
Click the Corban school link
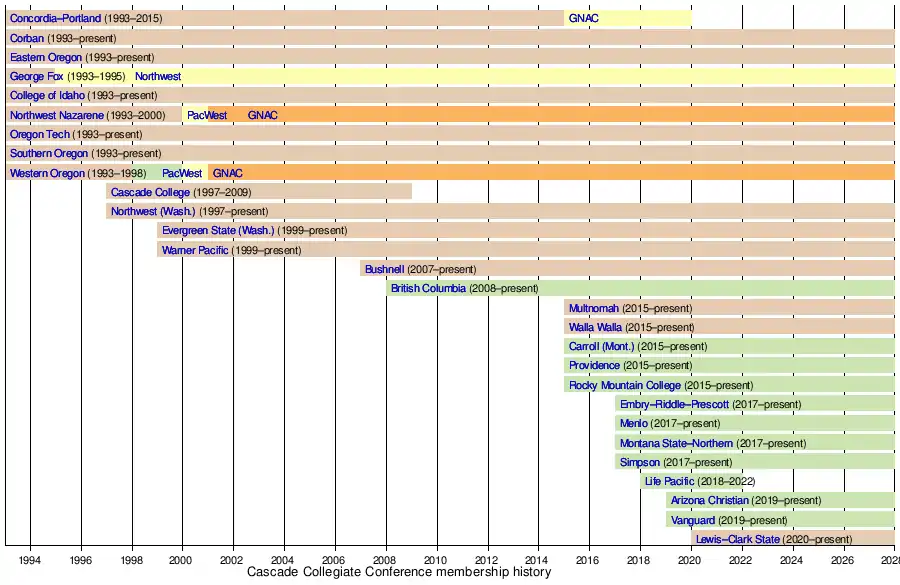[27, 38]
